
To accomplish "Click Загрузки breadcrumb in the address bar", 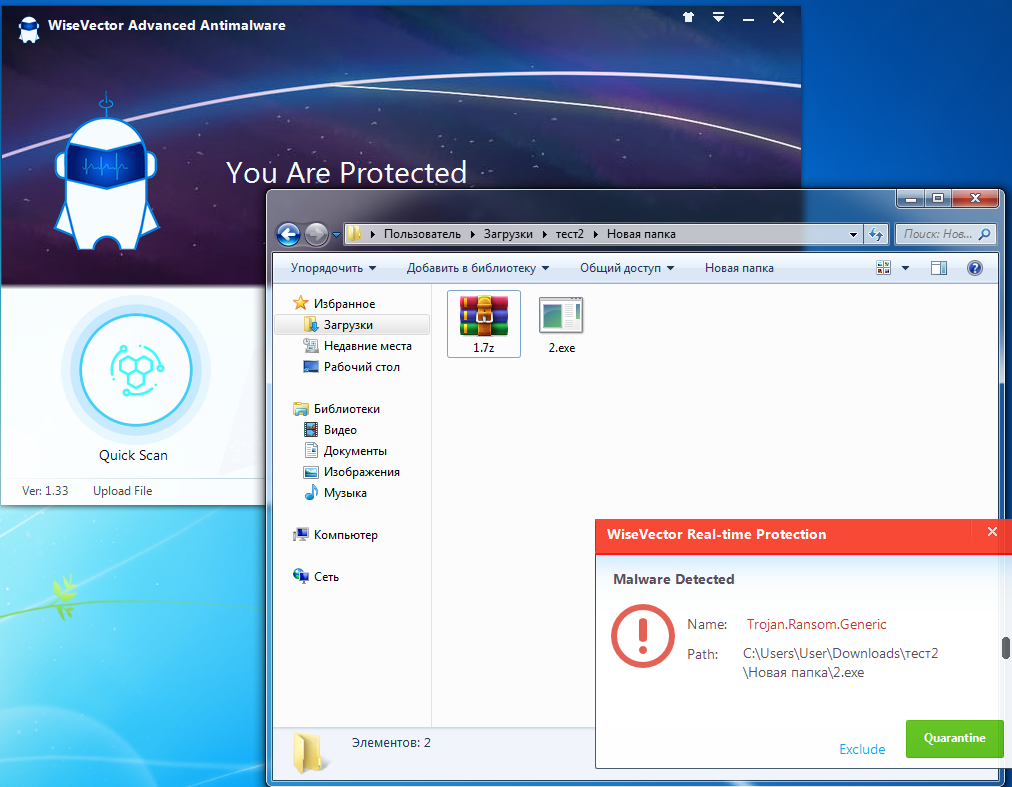I will [508, 234].
